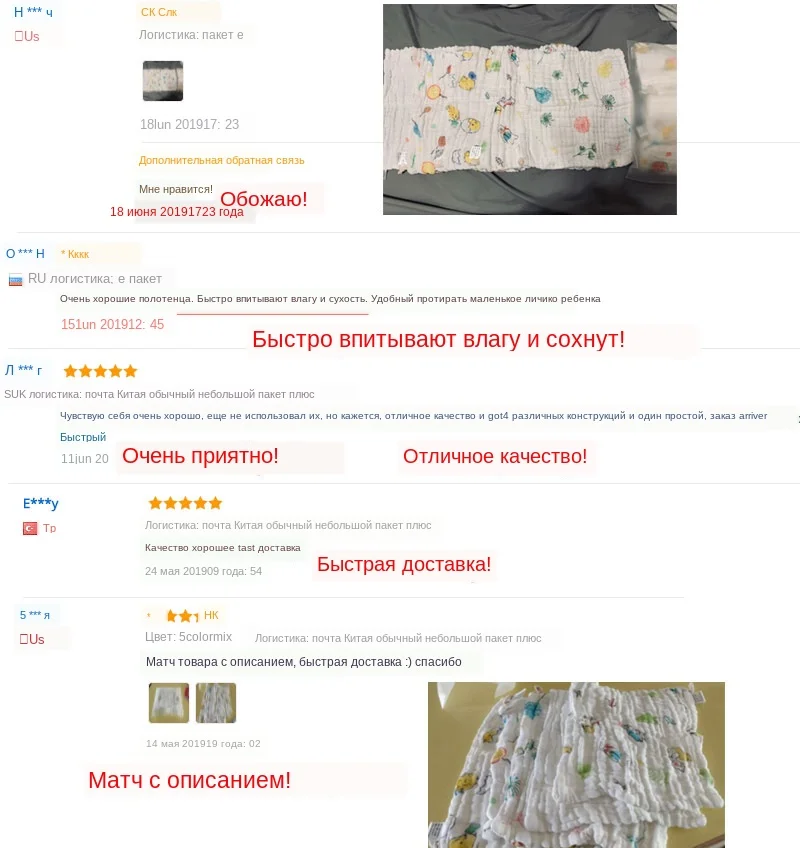Click the large colorful muslin towel photo
800x848 pixels.
(x=530, y=109)
